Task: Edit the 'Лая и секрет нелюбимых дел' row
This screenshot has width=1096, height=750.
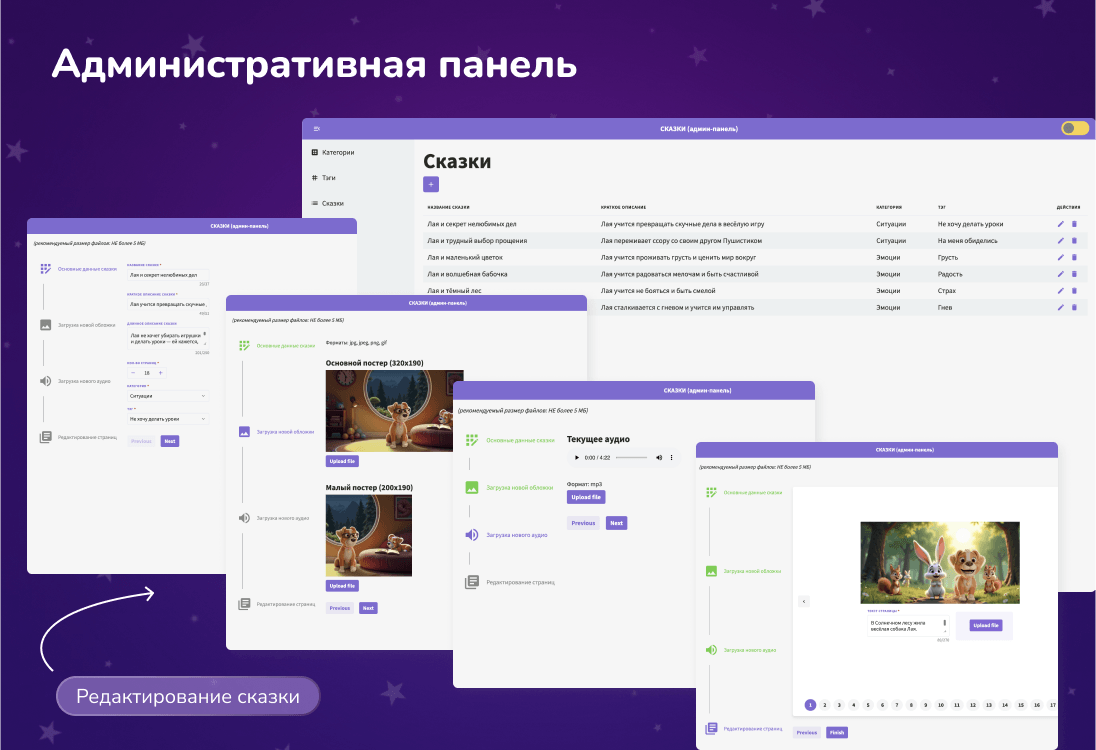Action: [1060, 224]
